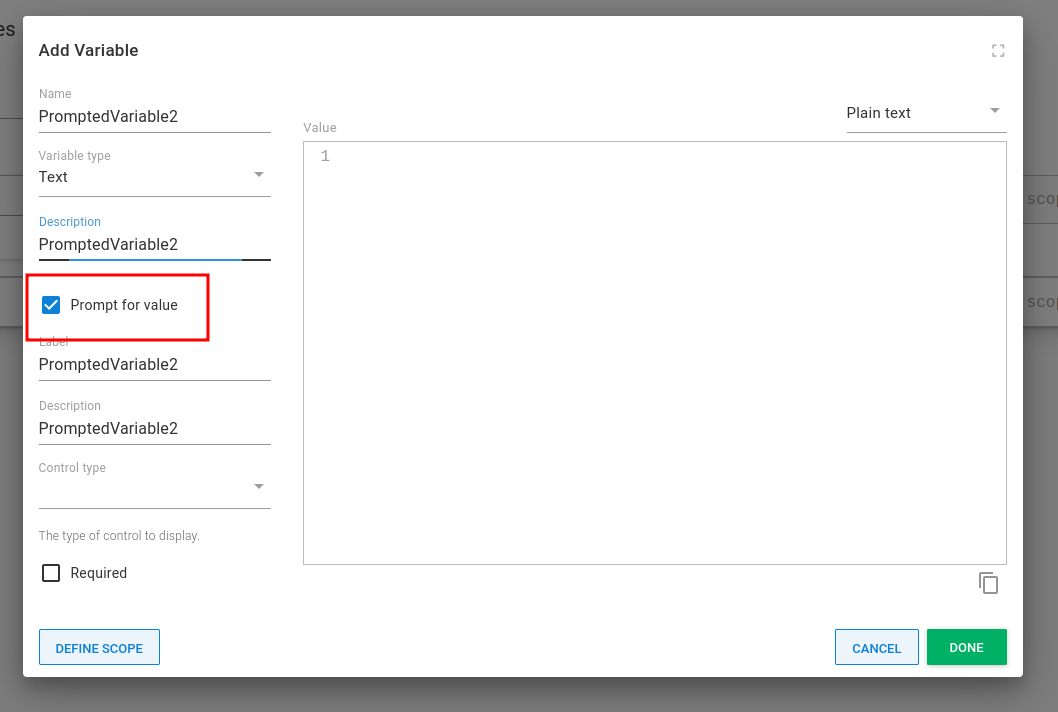Enable the Required checkbox
This screenshot has width=1058, height=712.
tap(50, 572)
